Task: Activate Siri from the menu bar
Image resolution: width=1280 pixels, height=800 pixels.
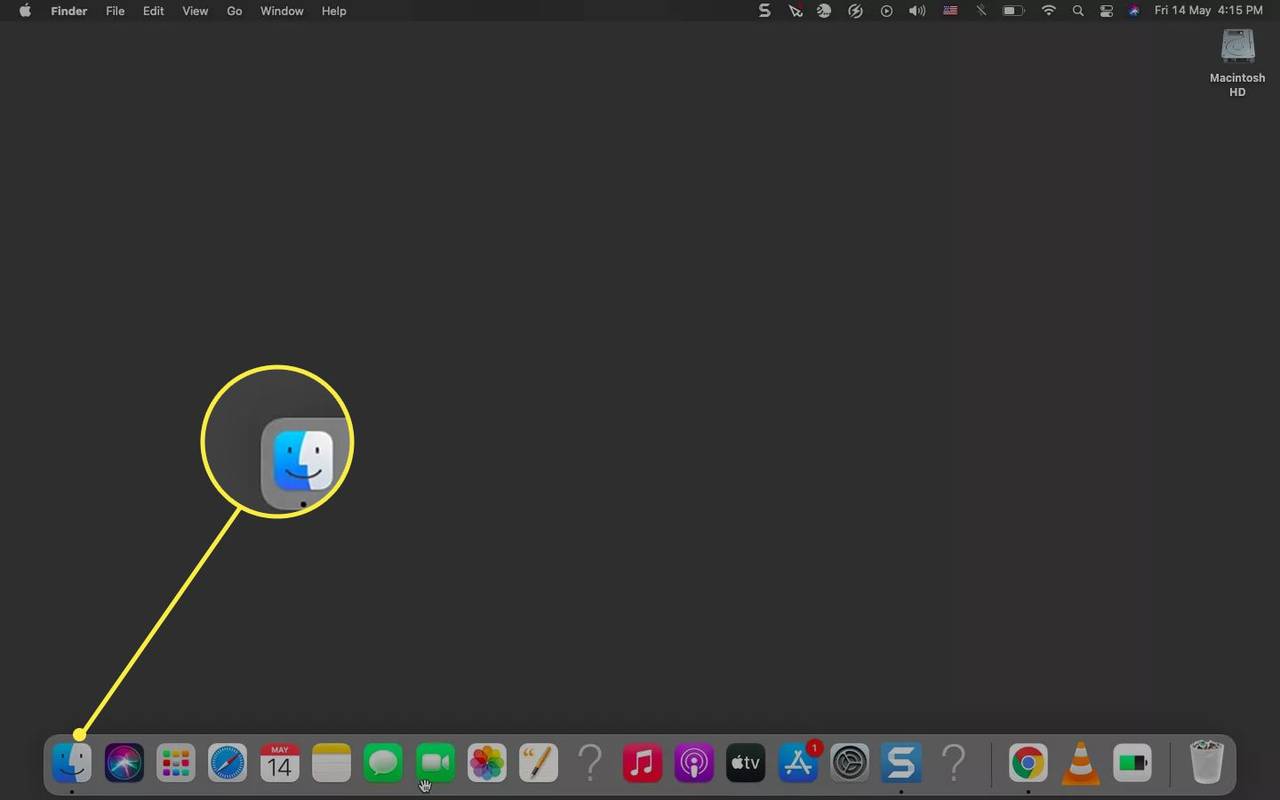Action: pyautogui.click(x=1134, y=11)
